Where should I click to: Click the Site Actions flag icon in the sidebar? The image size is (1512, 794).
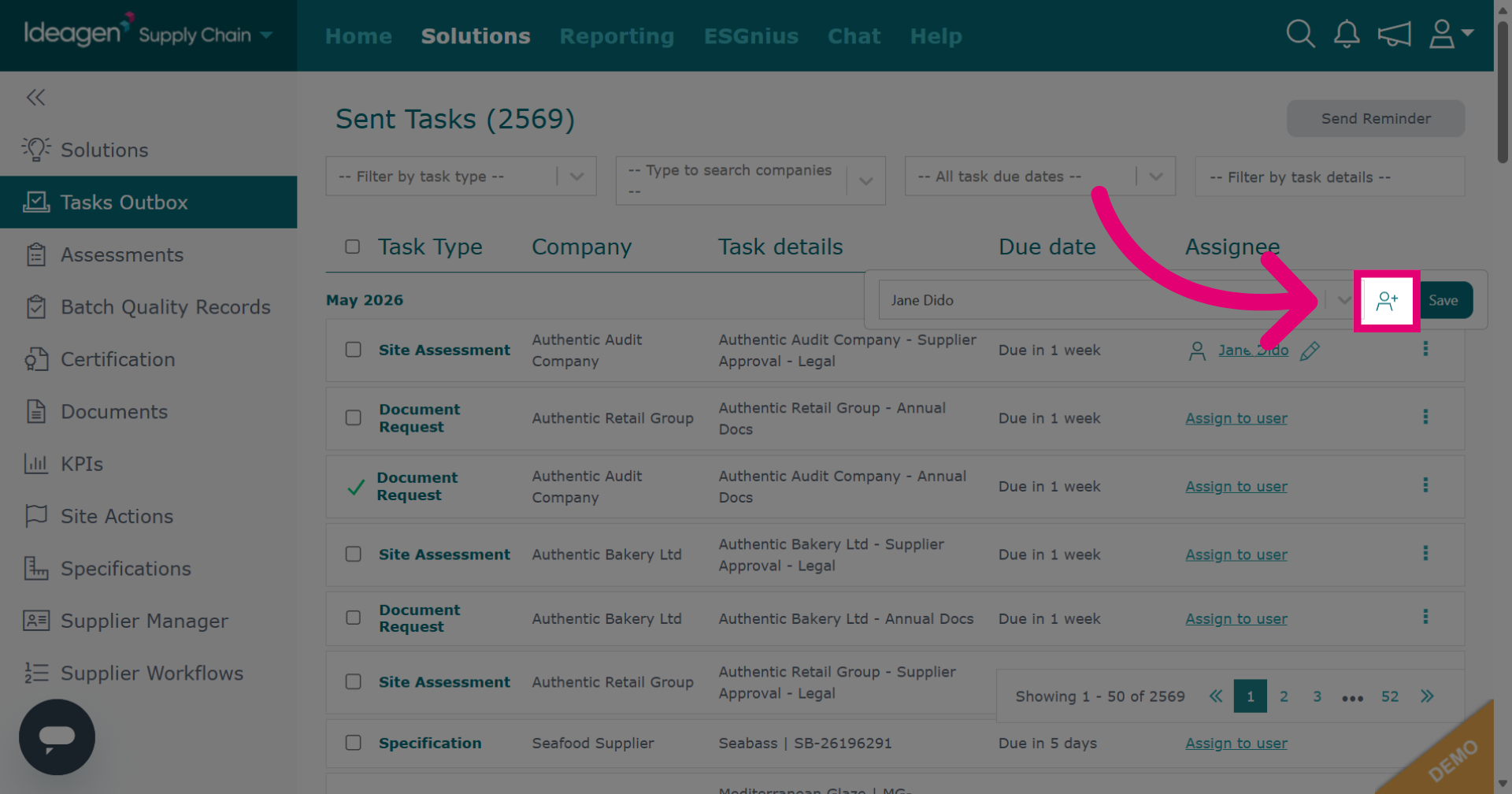click(x=36, y=516)
